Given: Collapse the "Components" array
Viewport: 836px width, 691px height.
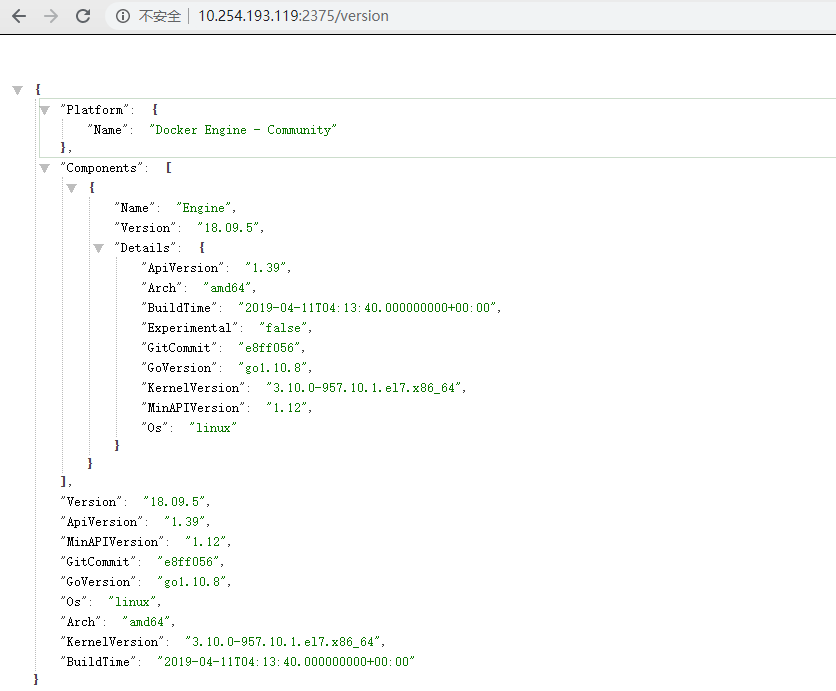Looking at the screenshot, I should coord(45,168).
